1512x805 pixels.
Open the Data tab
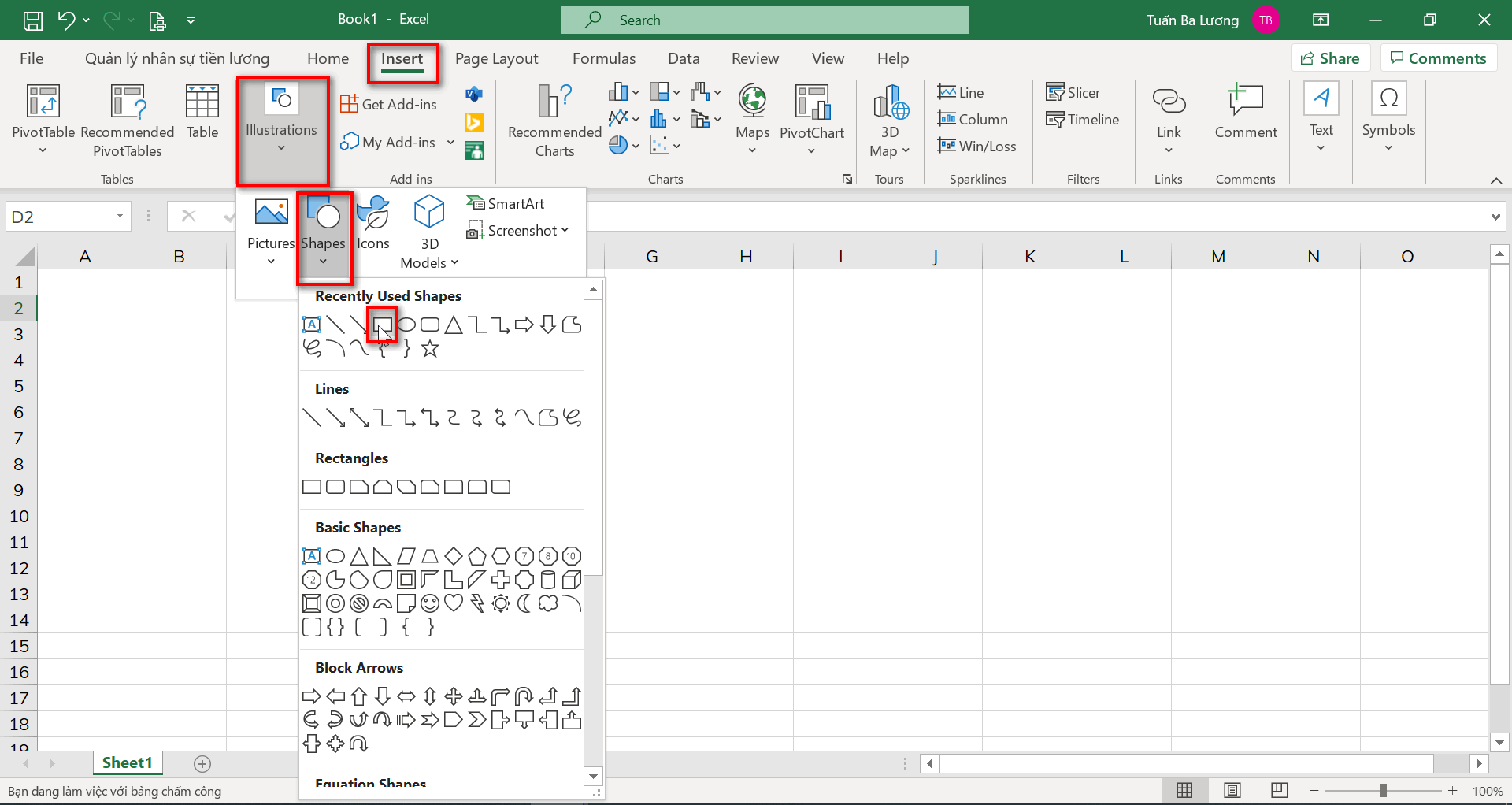[684, 58]
